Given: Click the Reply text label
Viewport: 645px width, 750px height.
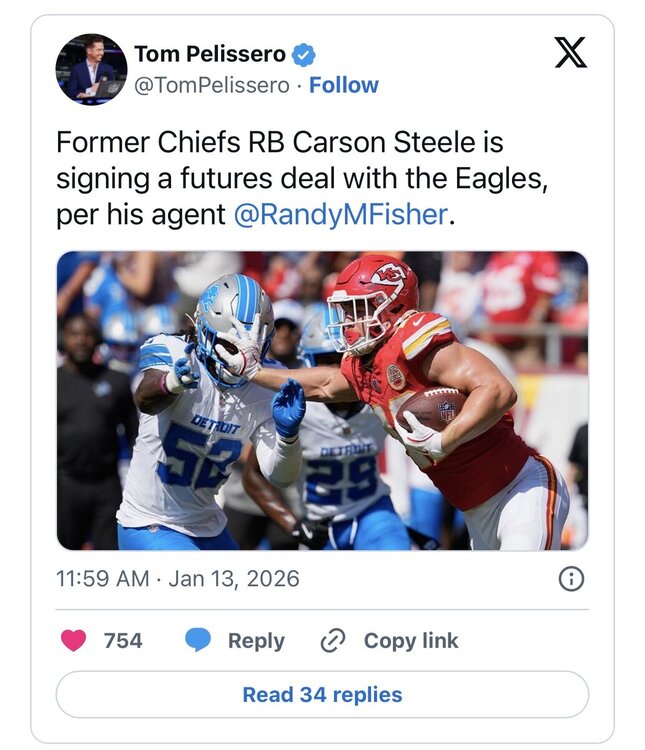Looking at the screenshot, I should click(256, 641).
